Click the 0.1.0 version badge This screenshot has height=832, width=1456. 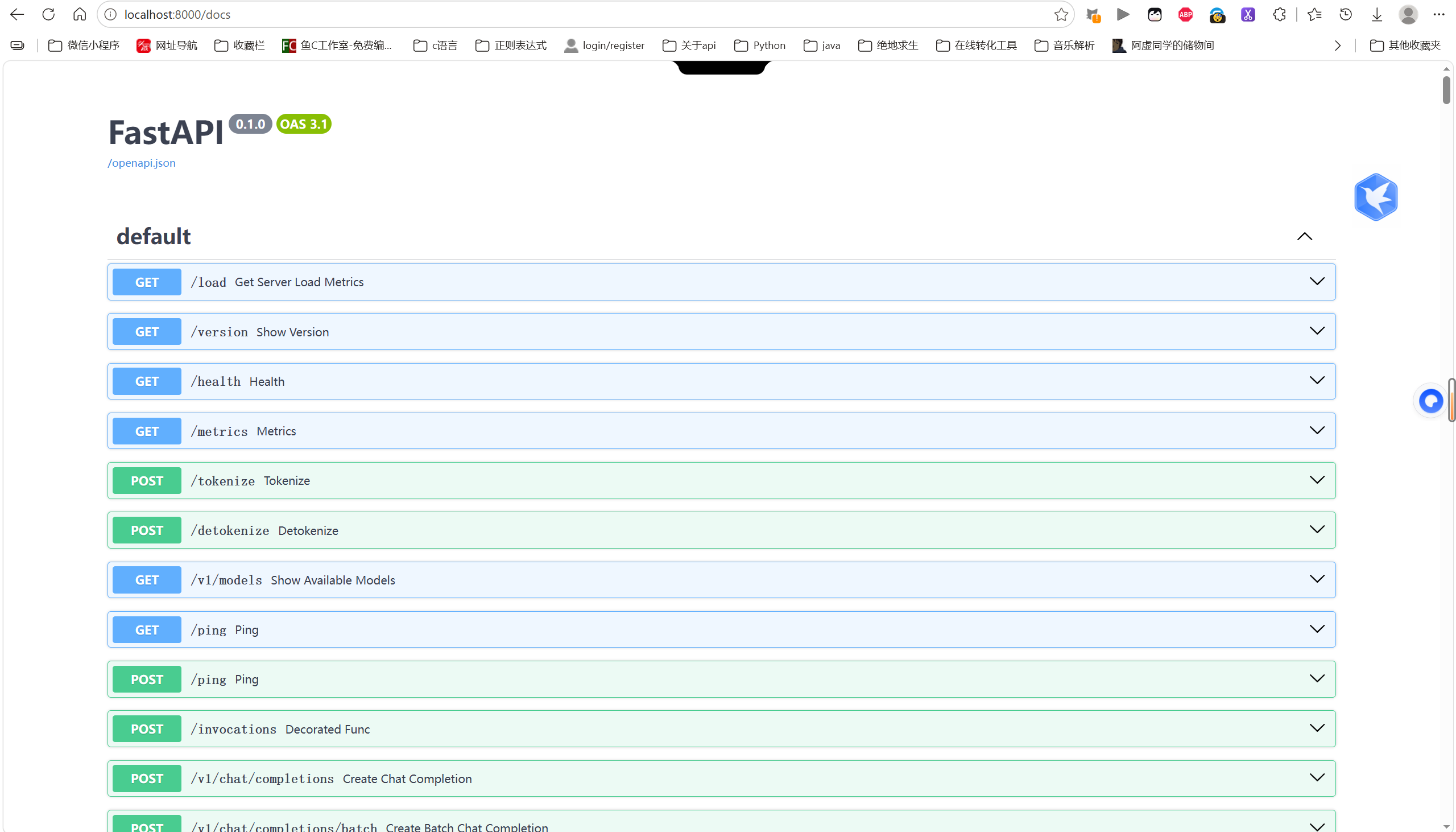click(x=250, y=124)
